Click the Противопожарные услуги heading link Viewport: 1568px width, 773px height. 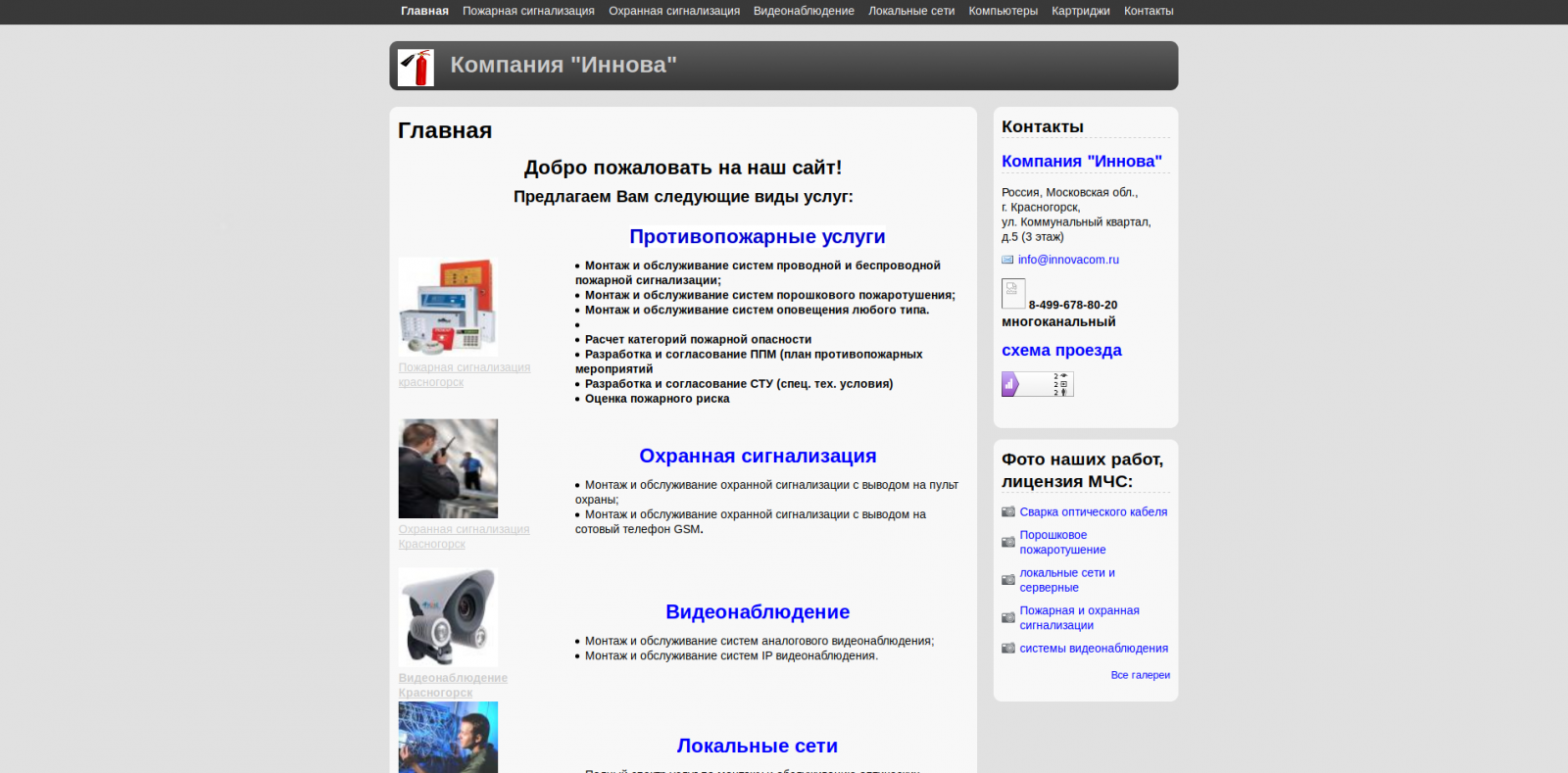click(757, 236)
